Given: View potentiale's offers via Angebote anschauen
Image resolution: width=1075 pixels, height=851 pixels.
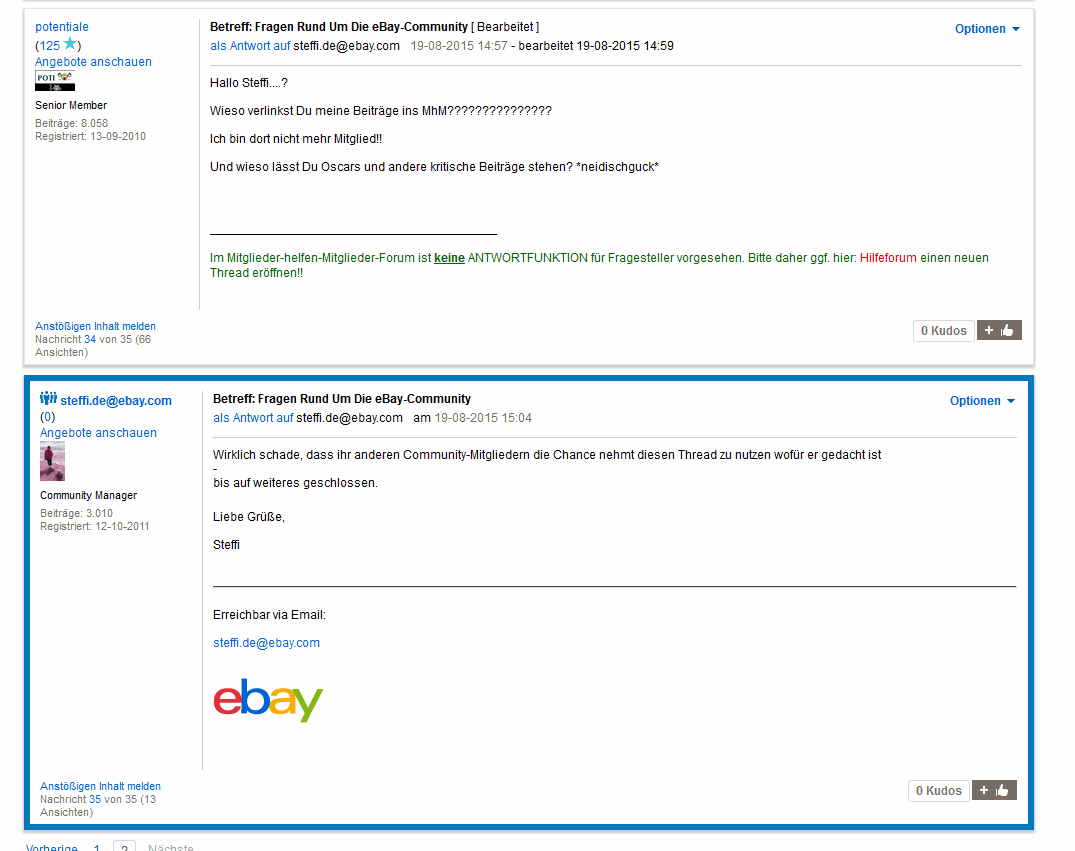Looking at the screenshot, I should (x=93, y=62).
